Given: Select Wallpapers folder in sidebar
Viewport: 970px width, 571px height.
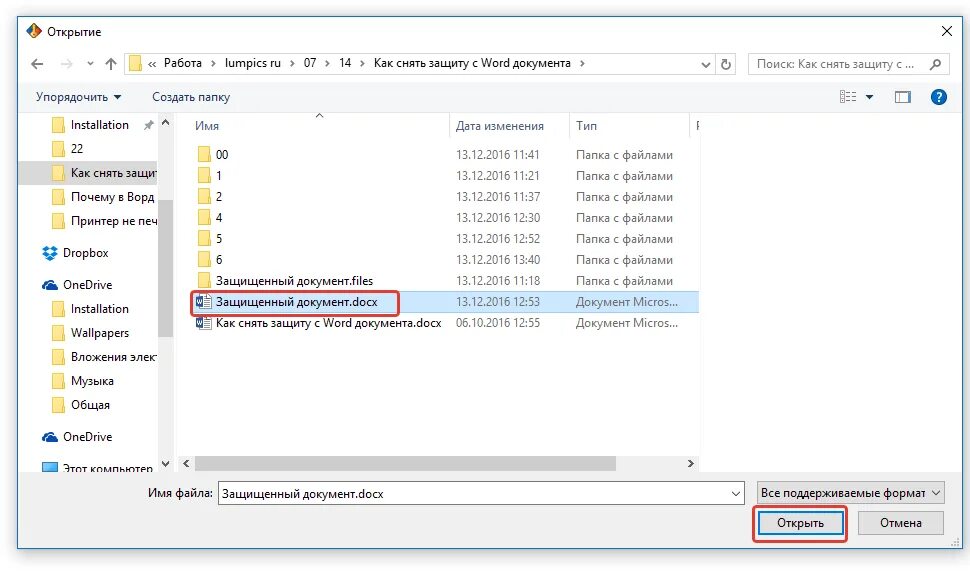Looking at the screenshot, I should pos(91,333).
